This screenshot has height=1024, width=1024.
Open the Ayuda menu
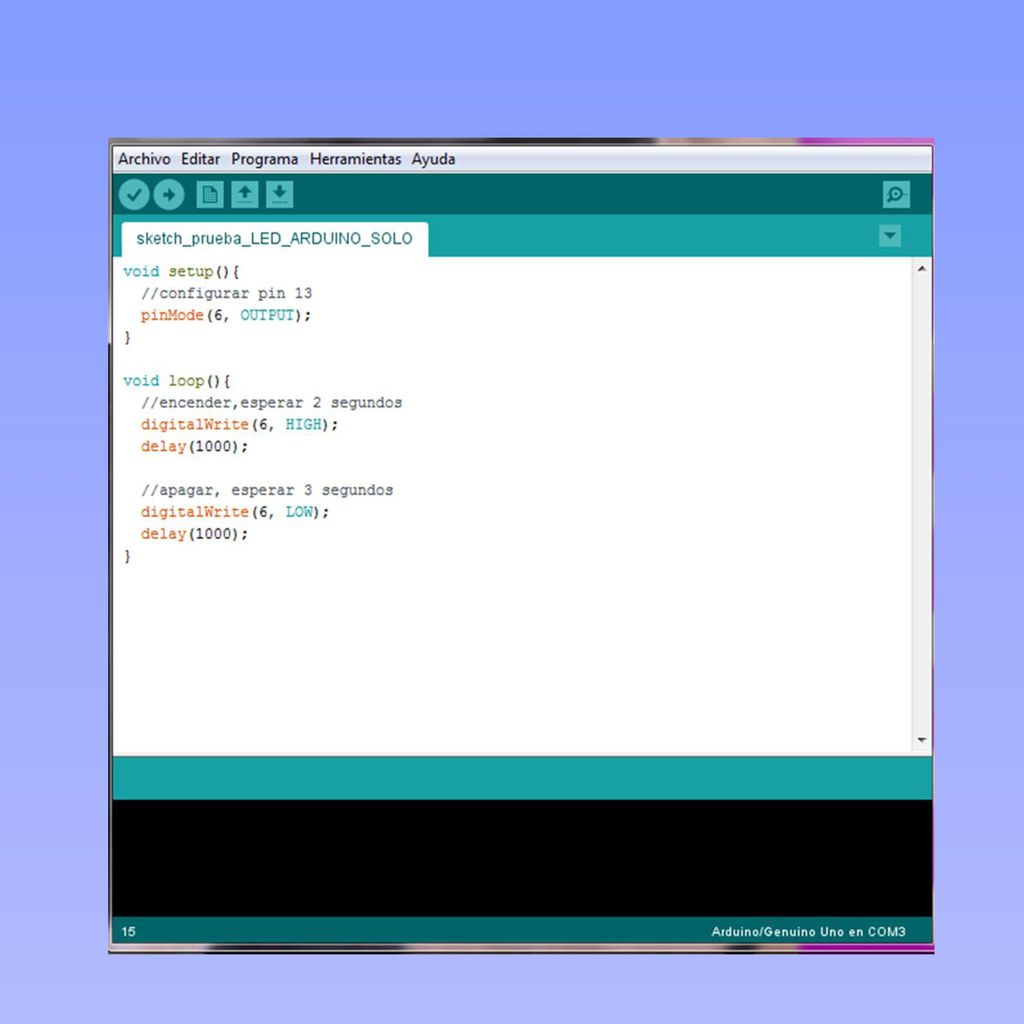click(x=433, y=159)
